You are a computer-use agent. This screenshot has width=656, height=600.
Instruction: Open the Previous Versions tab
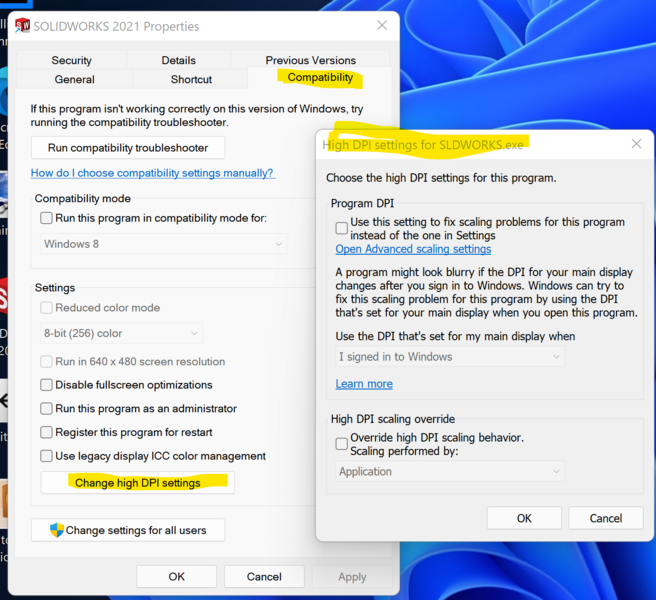click(310, 60)
